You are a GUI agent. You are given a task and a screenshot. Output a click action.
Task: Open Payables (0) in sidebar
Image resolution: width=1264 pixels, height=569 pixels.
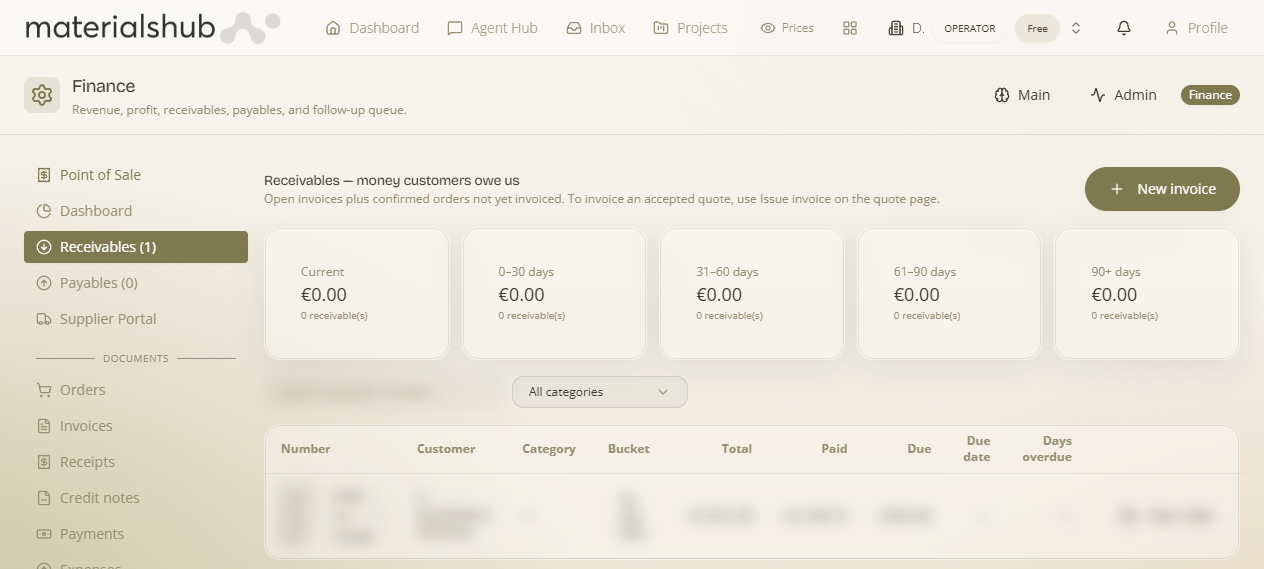tap(136, 283)
